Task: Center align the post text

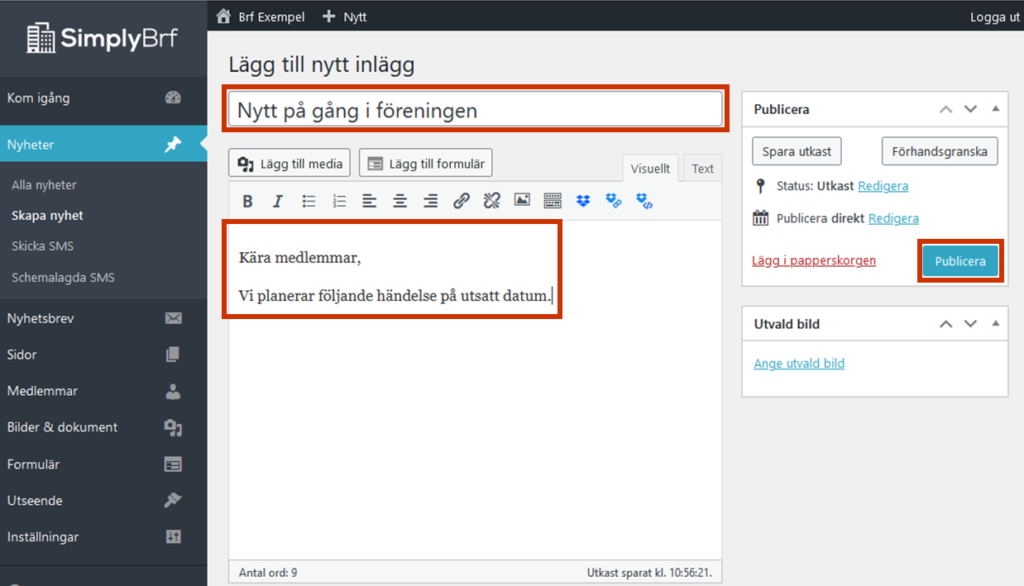Action: (x=400, y=201)
